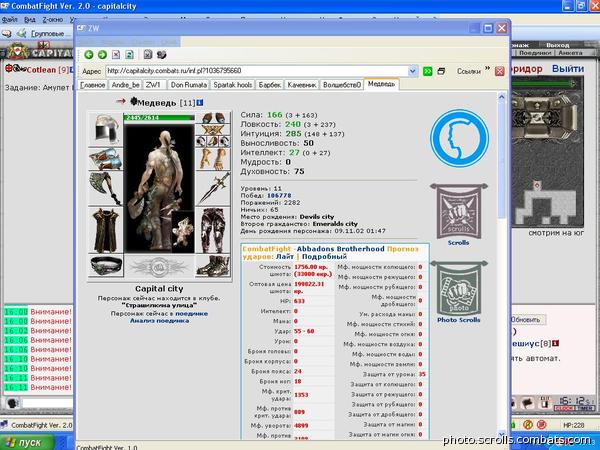Click the Обновить button in main window
This screenshot has width=600, height=450.
pyautogui.click(x=526, y=320)
